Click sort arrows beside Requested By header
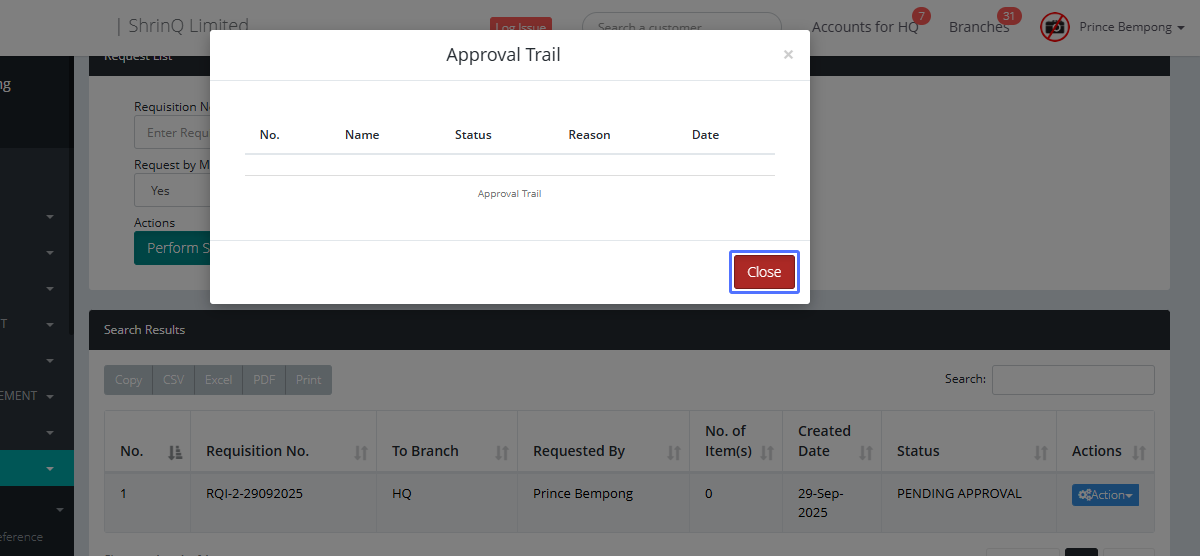Image resolution: width=1200 pixels, height=556 pixels. tap(674, 452)
